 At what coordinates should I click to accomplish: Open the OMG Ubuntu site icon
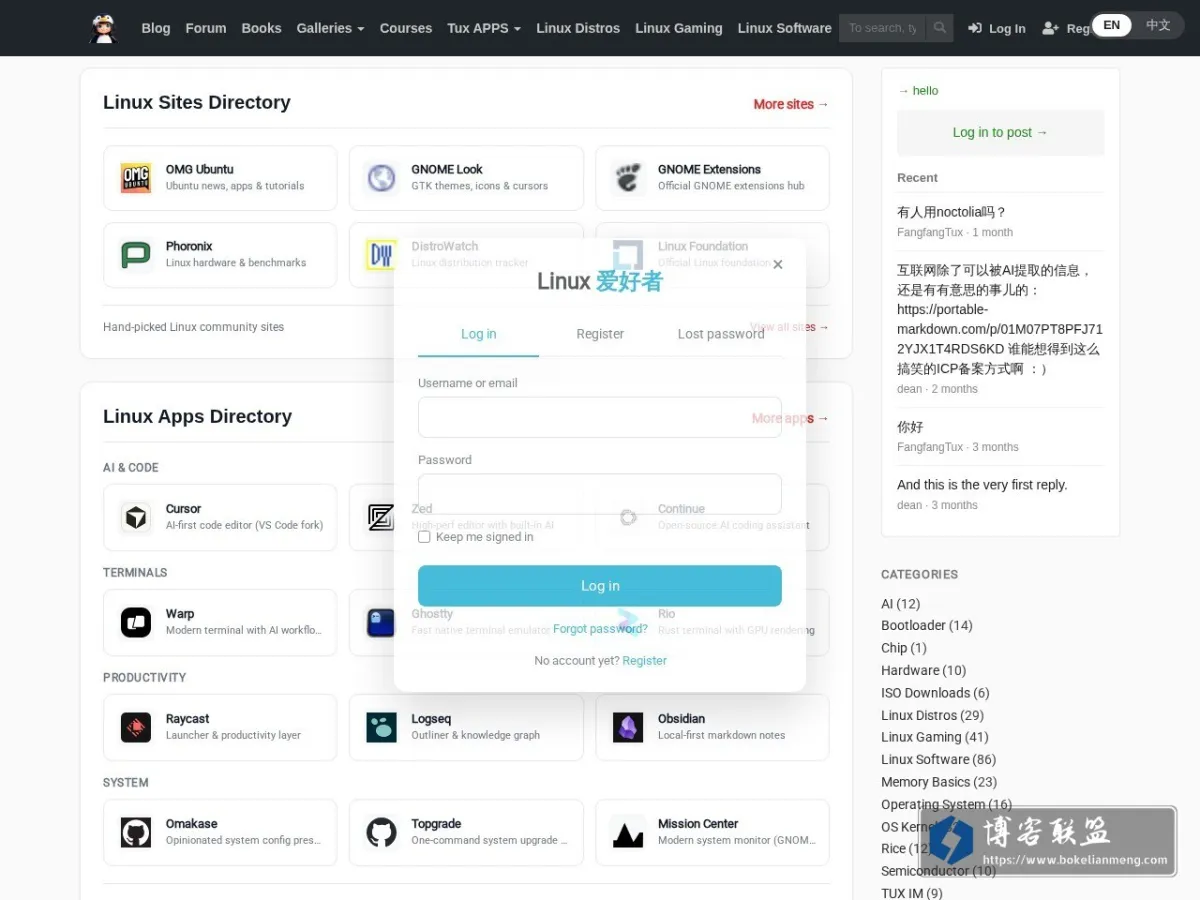click(x=136, y=178)
